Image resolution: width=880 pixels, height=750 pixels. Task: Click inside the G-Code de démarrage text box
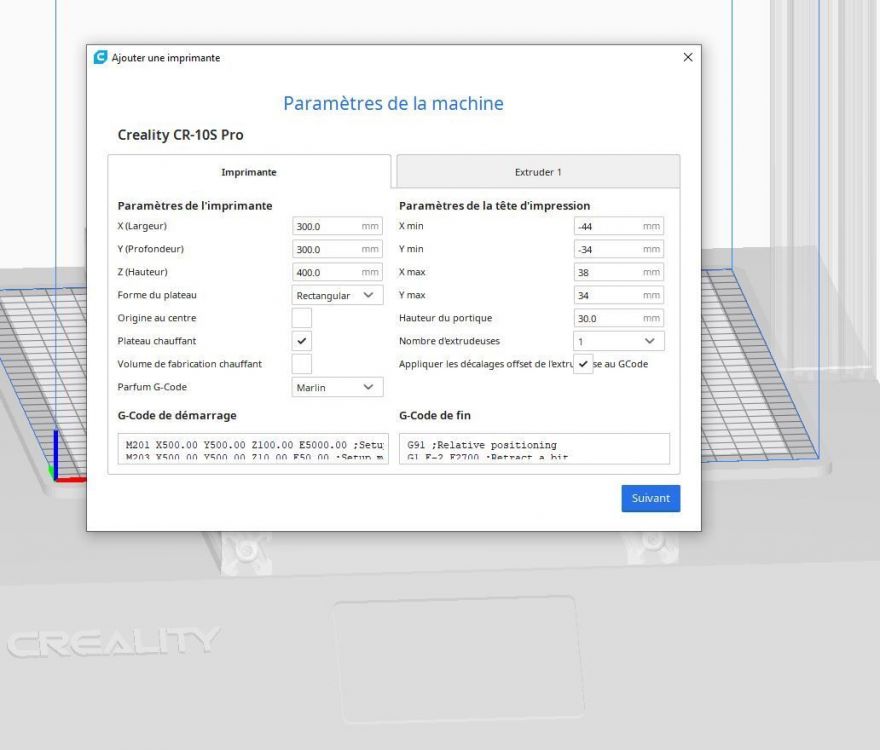pyautogui.click(x=253, y=449)
